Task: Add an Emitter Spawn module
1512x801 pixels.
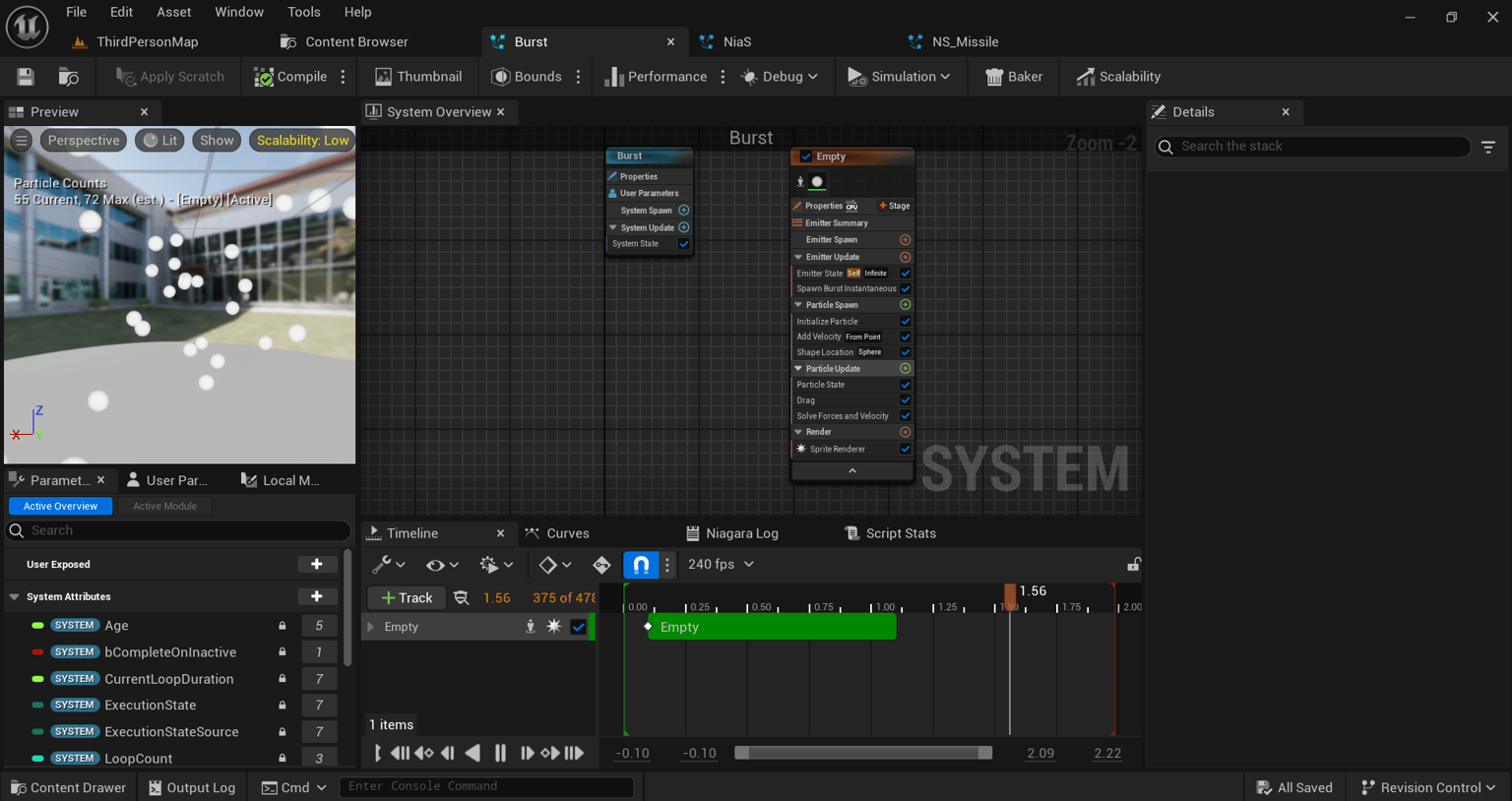Action: point(906,240)
